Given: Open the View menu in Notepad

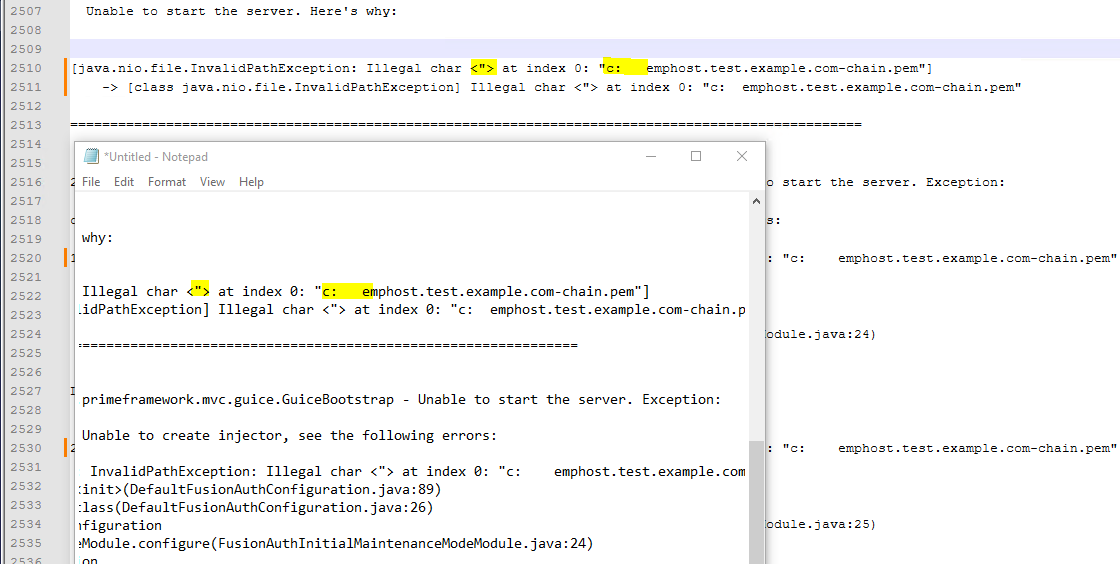Looking at the screenshot, I should pyautogui.click(x=212, y=182).
